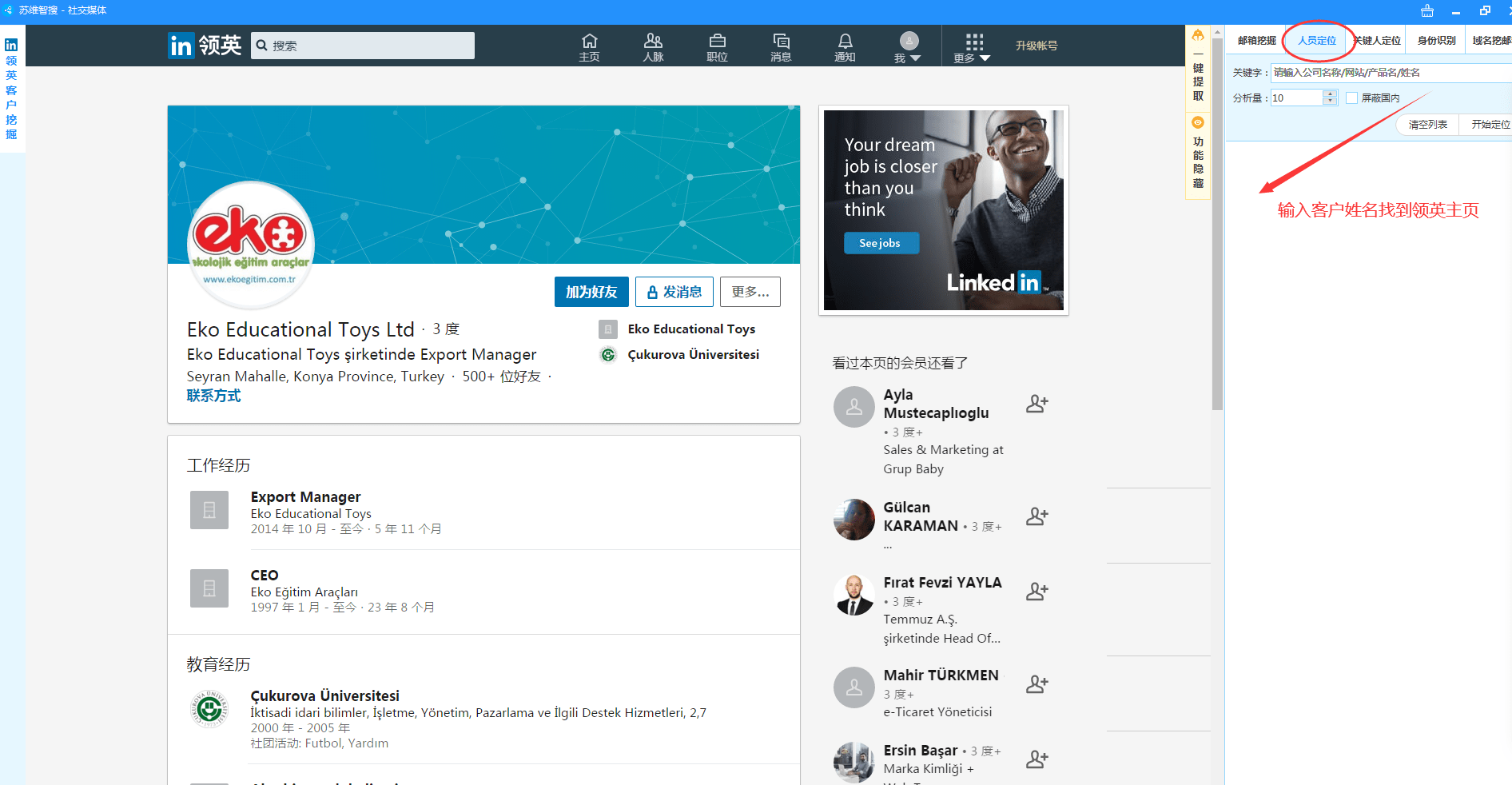Expand the 我 profile dropdown
The image size is (1512, 785).
(909, 47)
